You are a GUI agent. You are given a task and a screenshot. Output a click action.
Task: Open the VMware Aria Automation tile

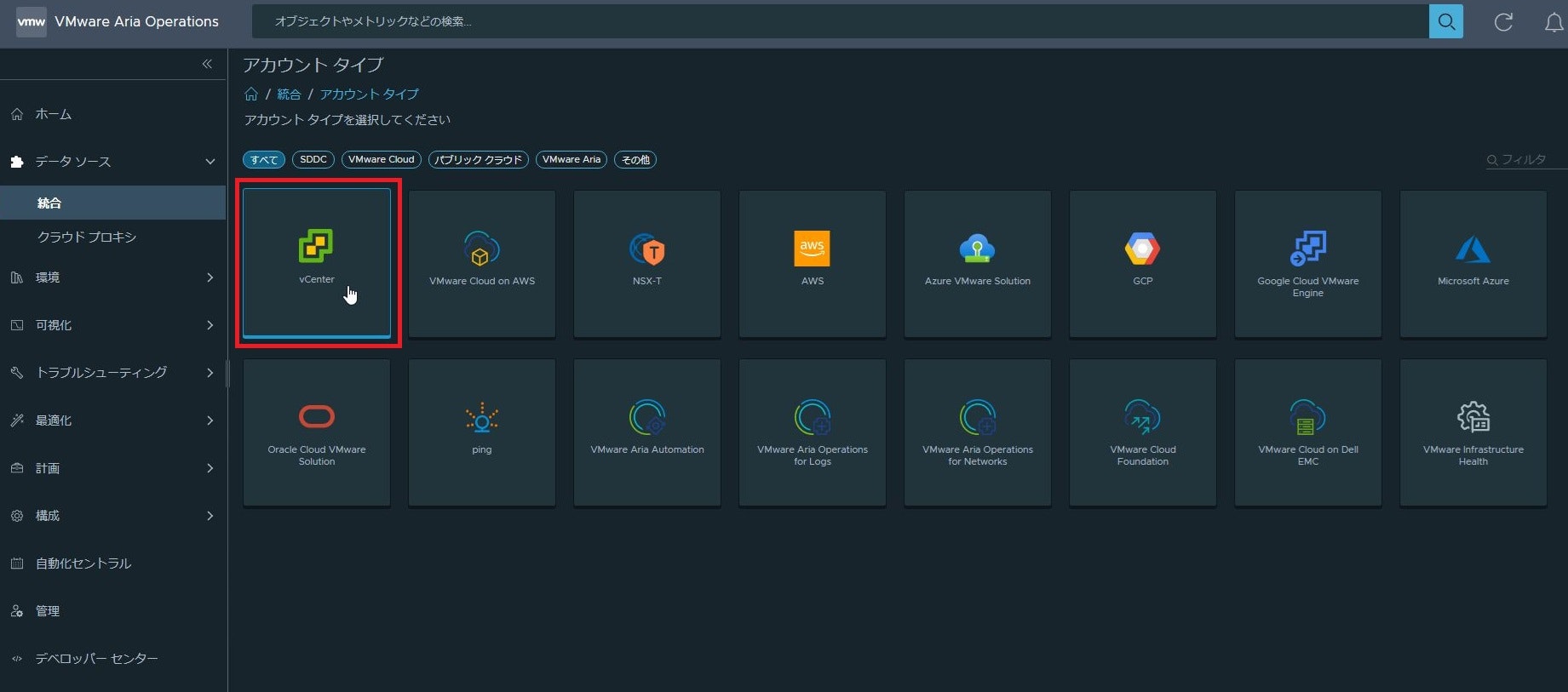pyautogui.click(x=647, y=432)
